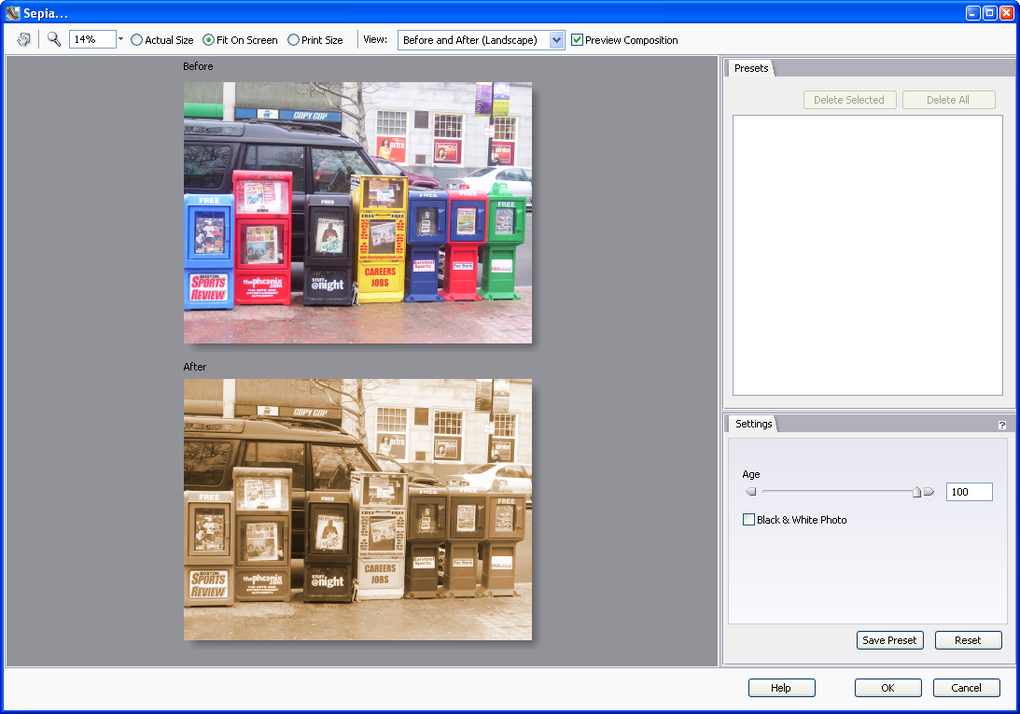Open zoom percentage dropdown arrow
Screen dimensions: 1020x714
click(120, 40)
